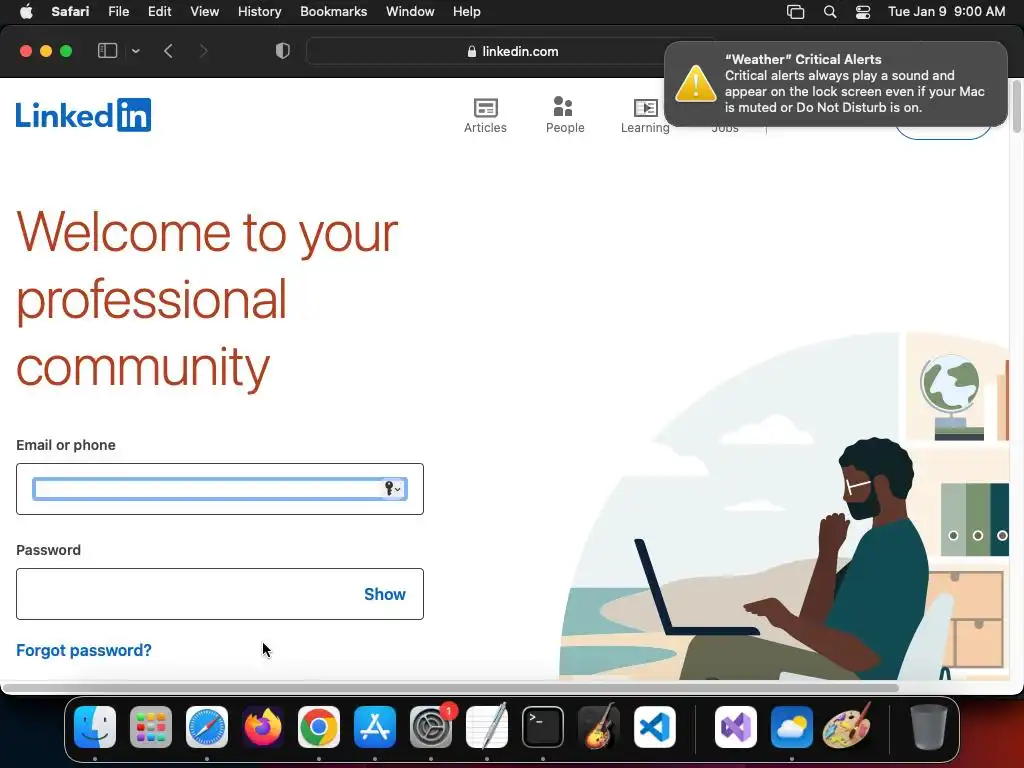1024x768 pixels.
Task: Open GarageBand from the Dock
Action: (599, 727)
